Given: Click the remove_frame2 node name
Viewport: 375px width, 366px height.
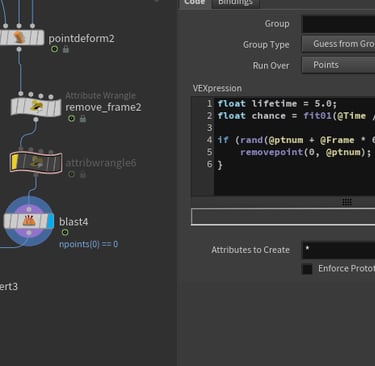Looking at the screenshot, I should (103, 107).
